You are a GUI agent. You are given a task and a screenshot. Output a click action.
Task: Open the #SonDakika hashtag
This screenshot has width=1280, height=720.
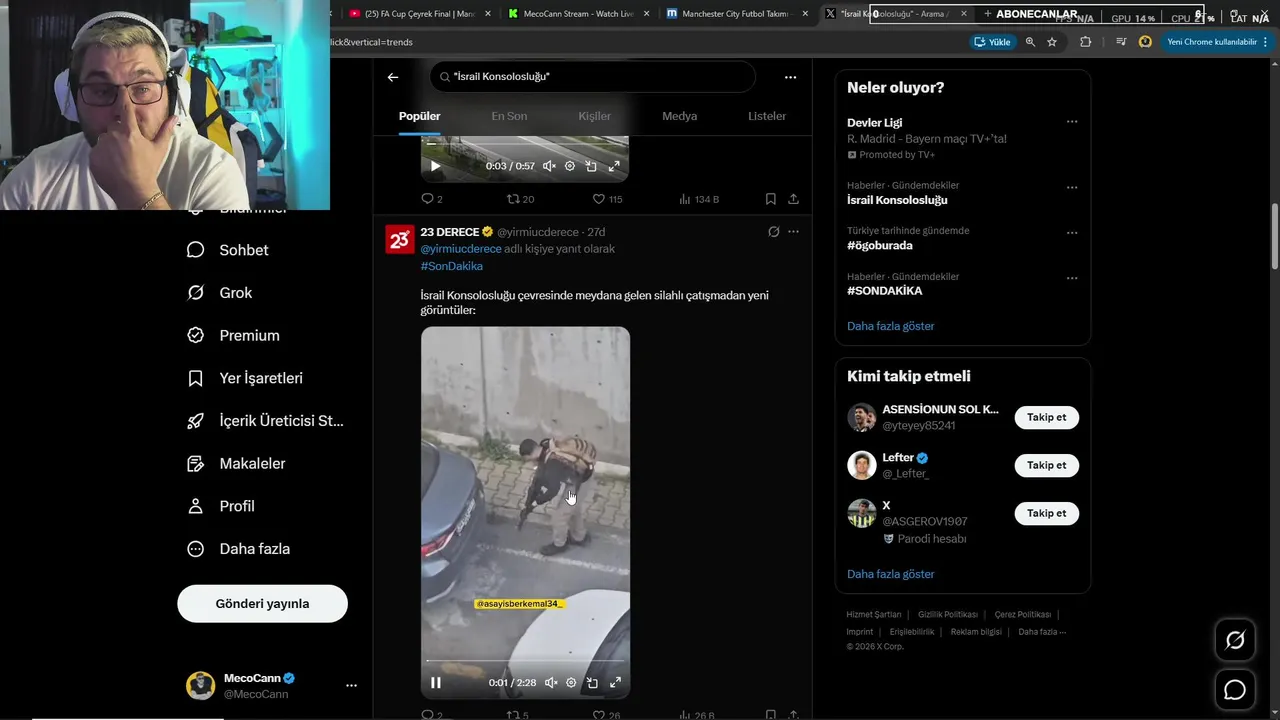click(452, 266)
